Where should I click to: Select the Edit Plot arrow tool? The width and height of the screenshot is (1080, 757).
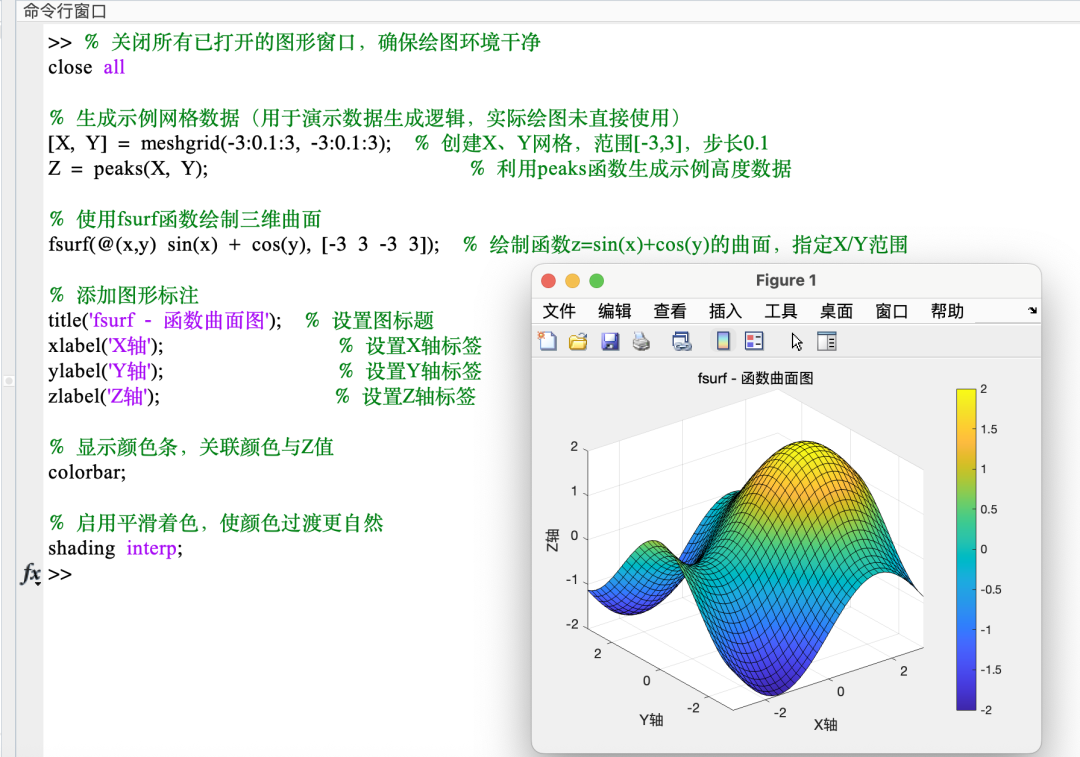(797, 342)
